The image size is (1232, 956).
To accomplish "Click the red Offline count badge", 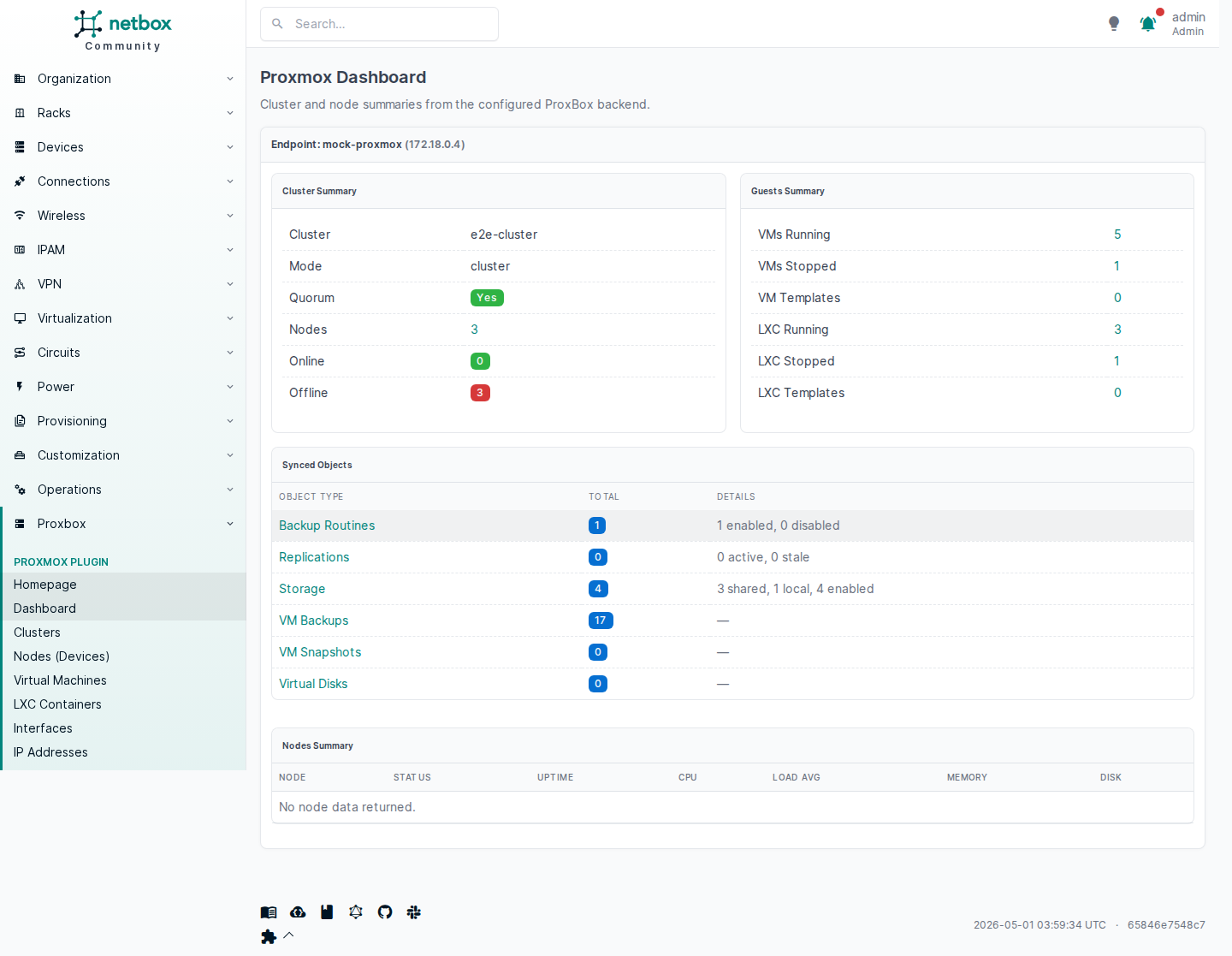I will [x=480, y=393].
